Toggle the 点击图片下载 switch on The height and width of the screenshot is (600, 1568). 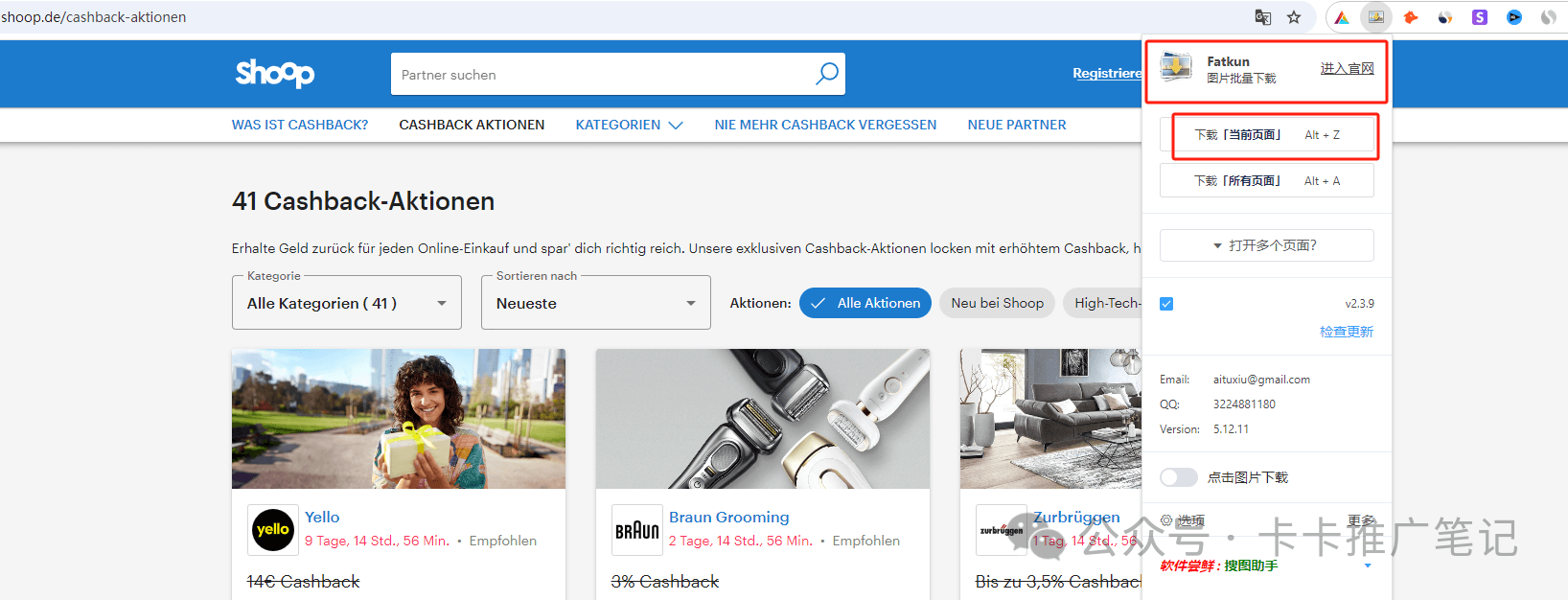click(x=1179, y=477)
